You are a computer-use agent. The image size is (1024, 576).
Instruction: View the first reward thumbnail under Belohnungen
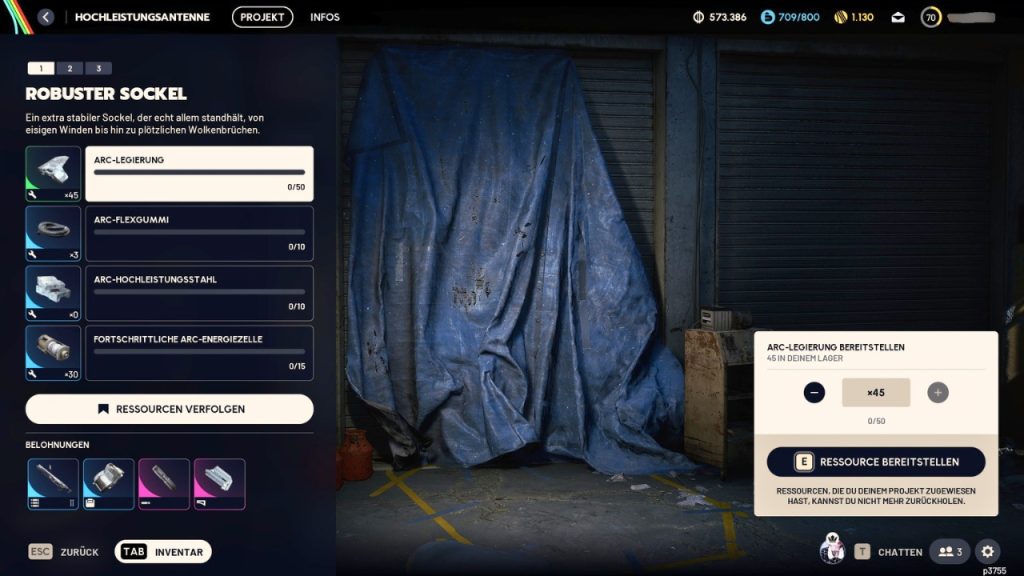[52, 484]
